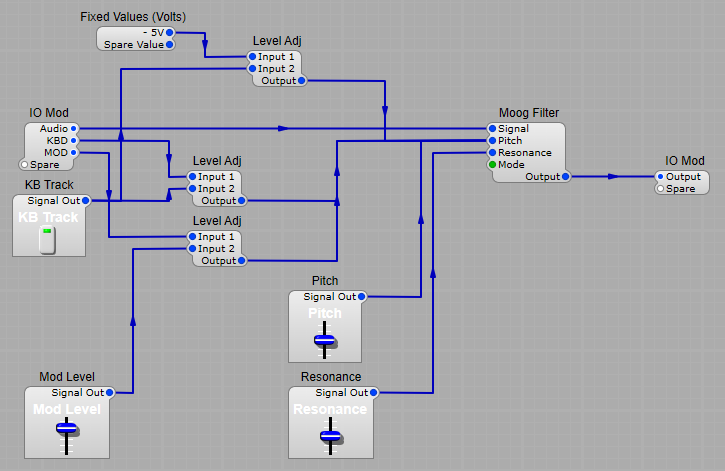Select the Moog Filter module title
This screenshot has width=725, height=471.
(x=529, y=113)
